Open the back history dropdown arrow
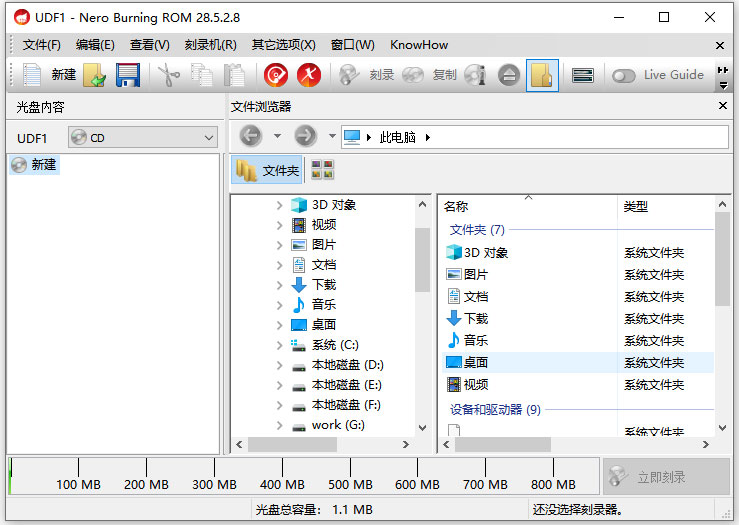 click(x=278, y=136)
